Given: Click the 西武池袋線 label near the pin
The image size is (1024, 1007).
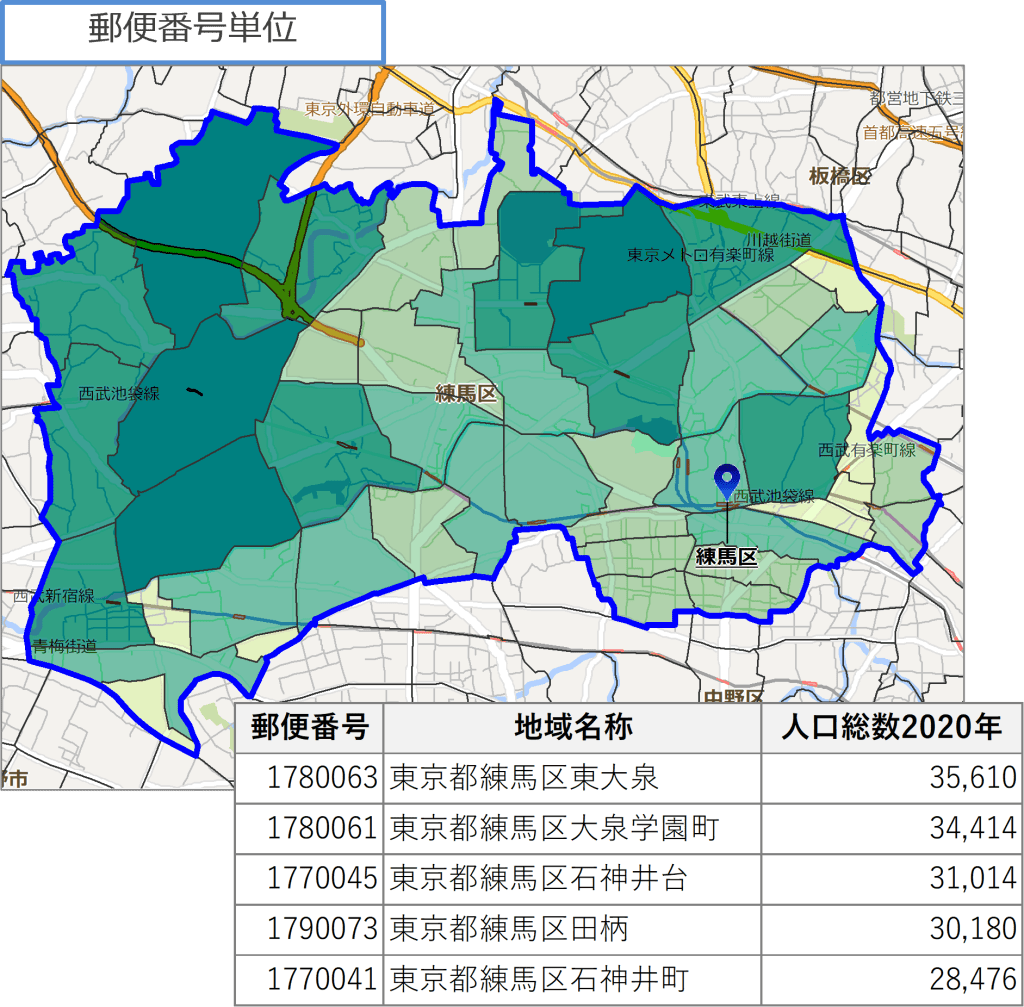Looking at the screenshot, I should coord(774,496).
